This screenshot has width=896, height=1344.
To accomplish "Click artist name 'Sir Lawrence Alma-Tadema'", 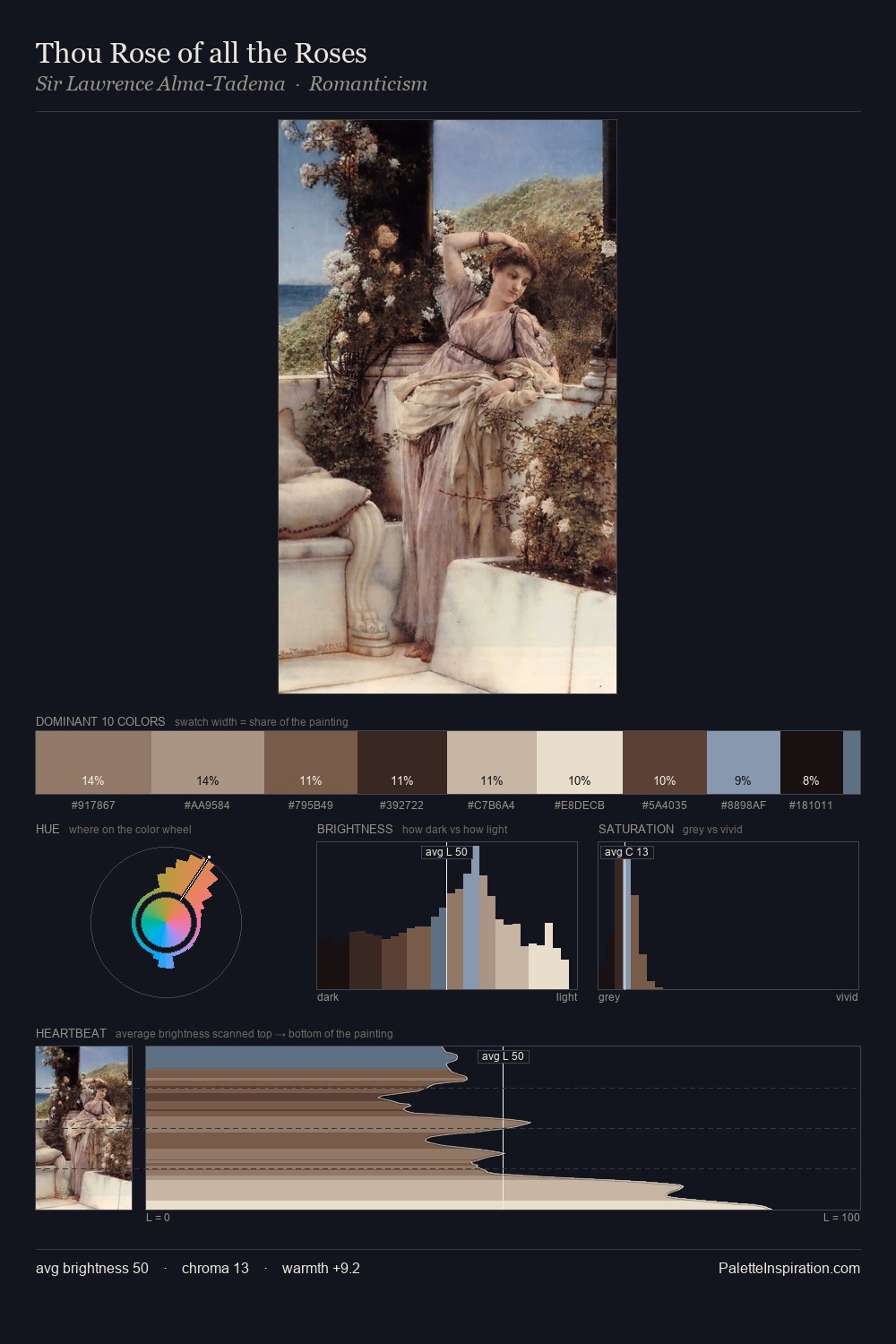I will point(160,84).
